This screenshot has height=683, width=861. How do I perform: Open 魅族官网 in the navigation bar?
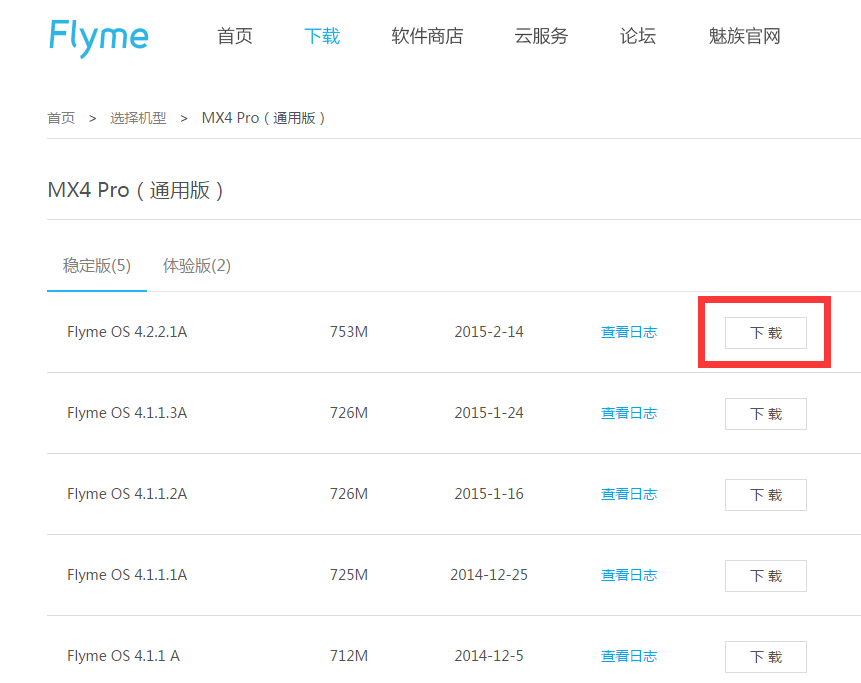pyautogui.click(x=744, y=37)
